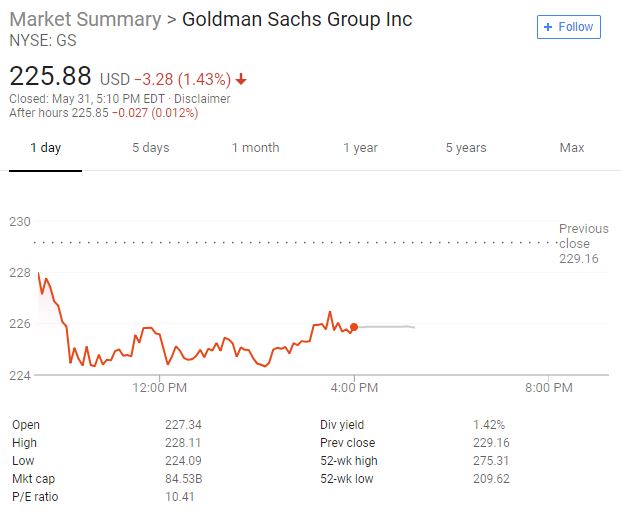The width and height of the screenshot is (621, 517).
Task: Click the 8:00 PM axis label
Action: pos(548,388)
